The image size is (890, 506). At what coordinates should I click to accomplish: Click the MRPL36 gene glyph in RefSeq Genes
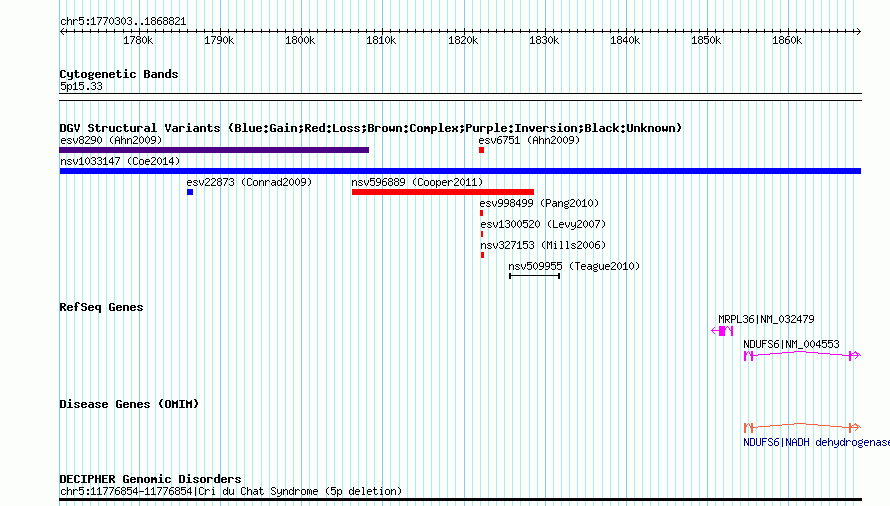coord(722,331)
